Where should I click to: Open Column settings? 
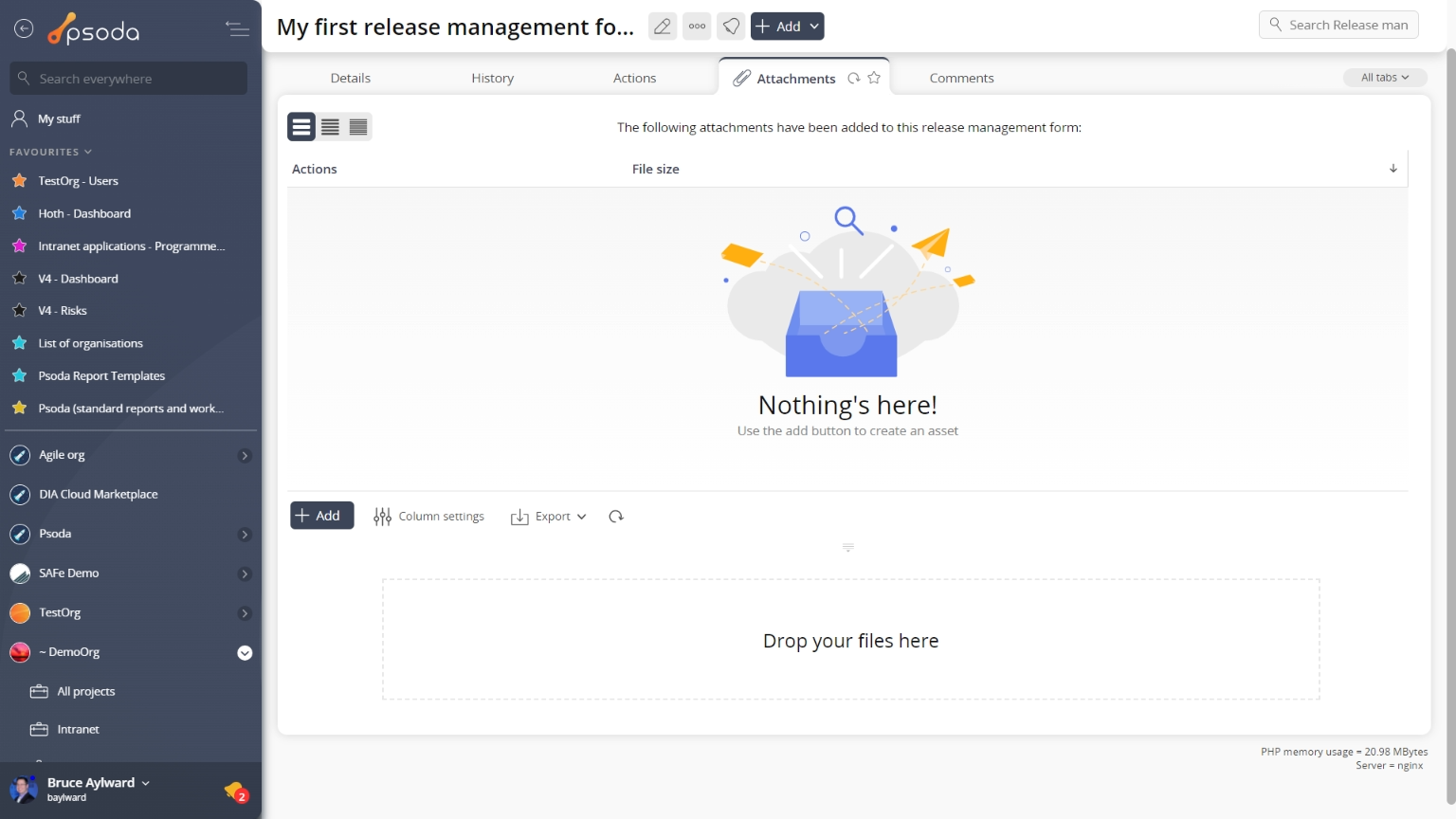click(429, 517)
